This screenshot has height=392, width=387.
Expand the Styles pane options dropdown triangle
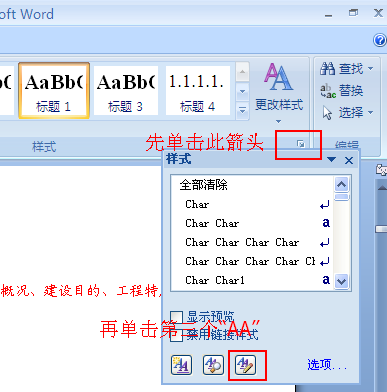331,160
